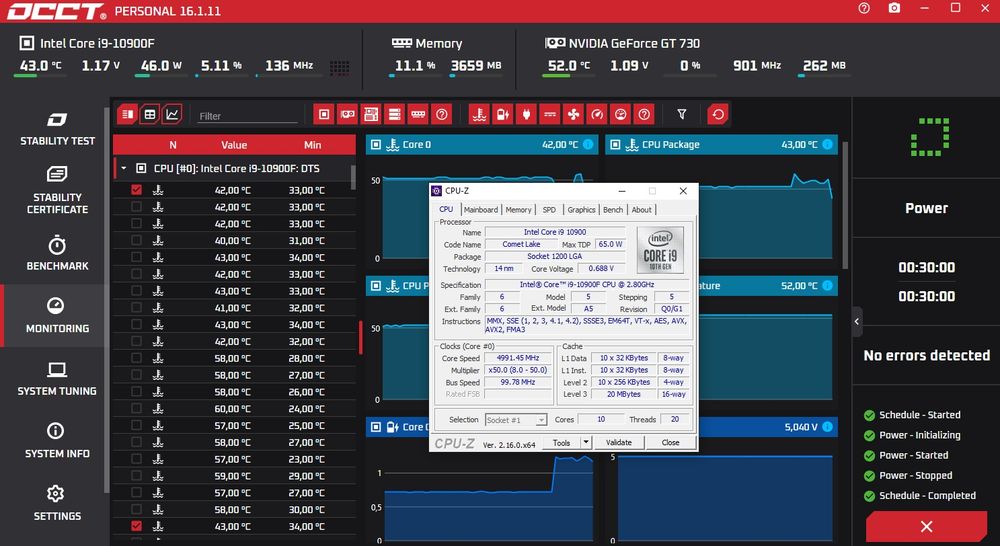
Task: Sort by the Min column header
Action: 312,145
